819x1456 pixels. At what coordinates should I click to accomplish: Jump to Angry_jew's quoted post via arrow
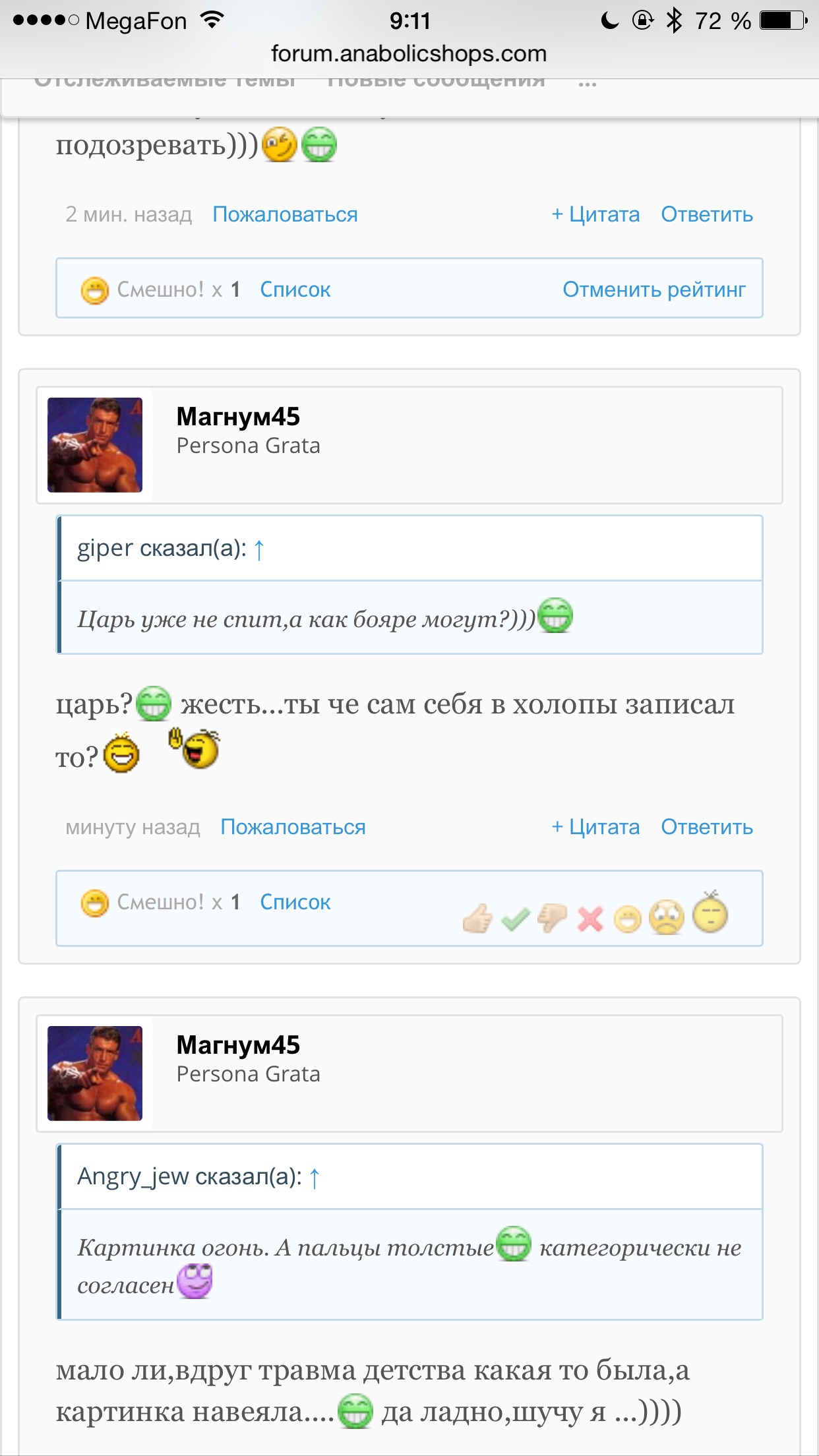(315, 1177)
